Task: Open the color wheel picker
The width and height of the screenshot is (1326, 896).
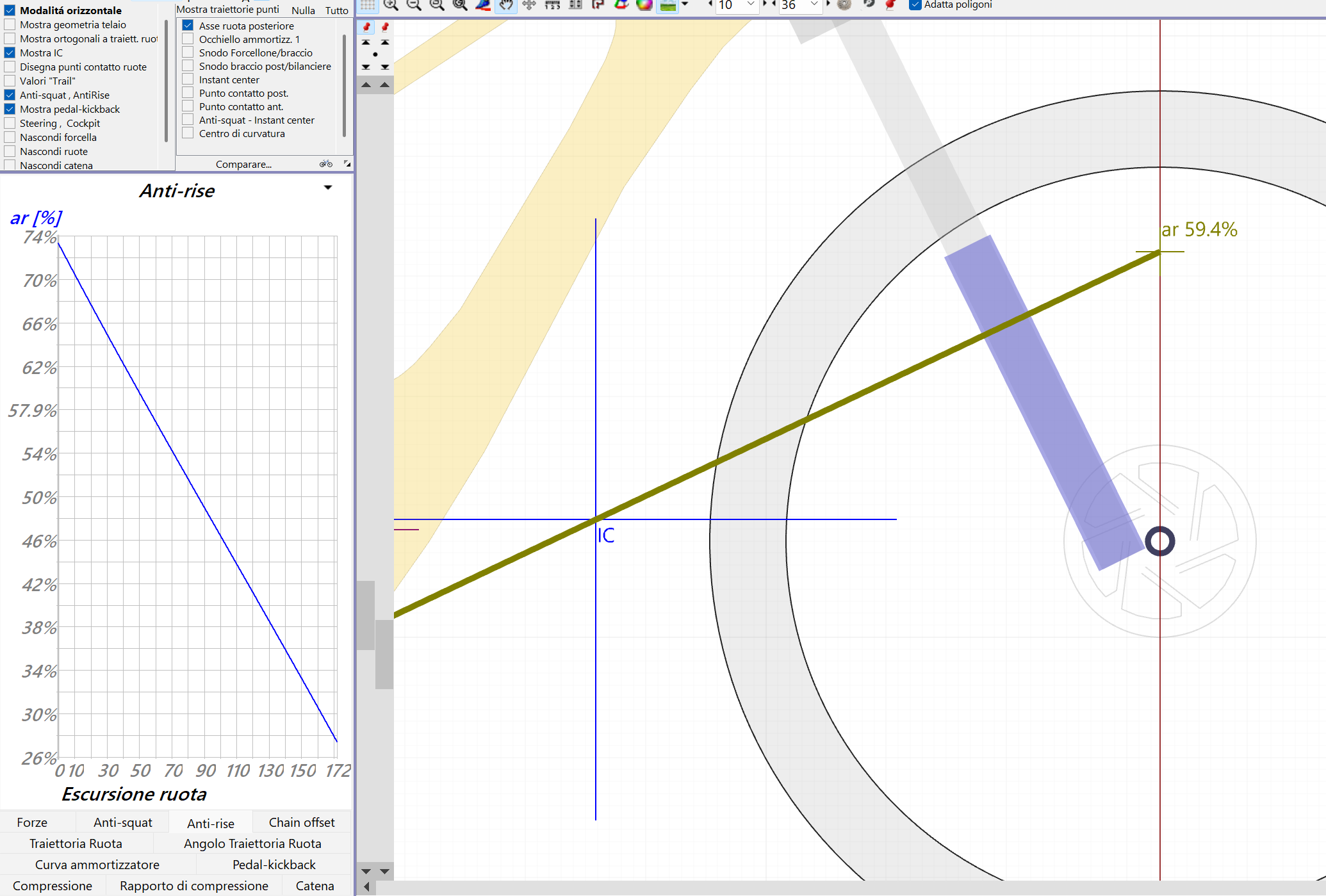Action: [644, 4]
